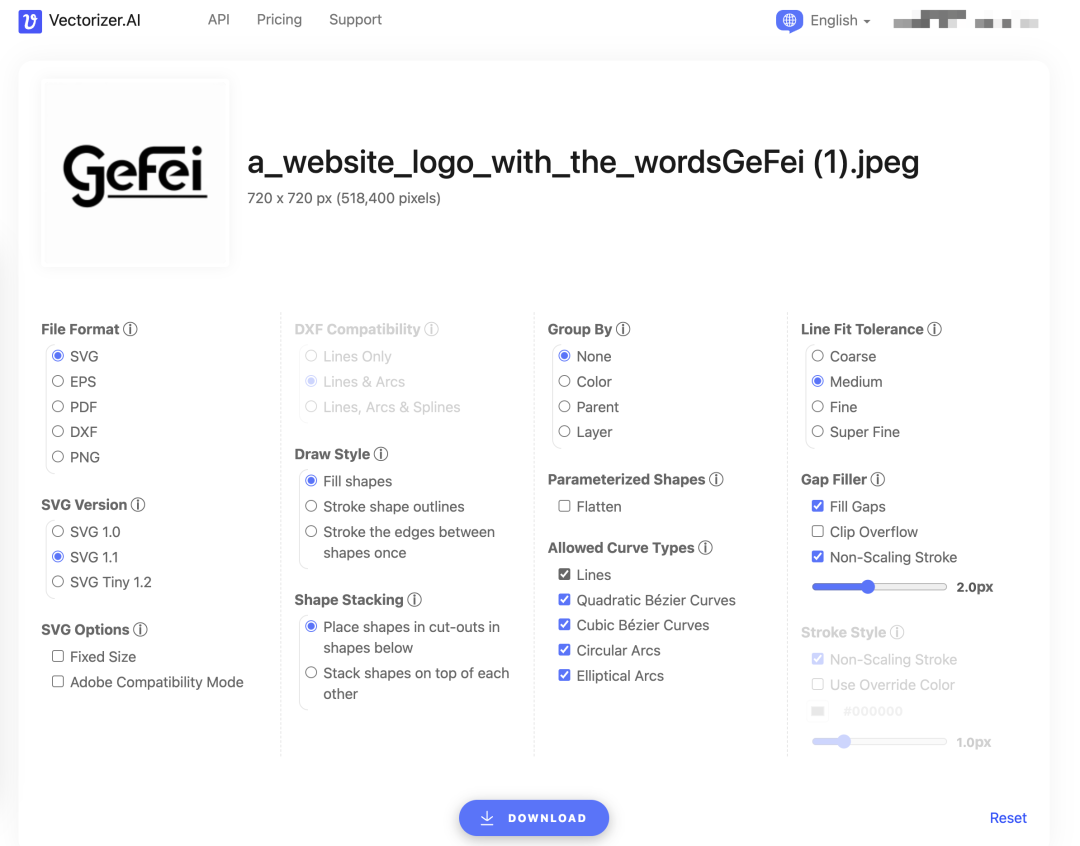The width and height of the screenshot is (1080, 846).
Task: Click Line Fit Tolerance info icon
Action: tap(934, 329)
